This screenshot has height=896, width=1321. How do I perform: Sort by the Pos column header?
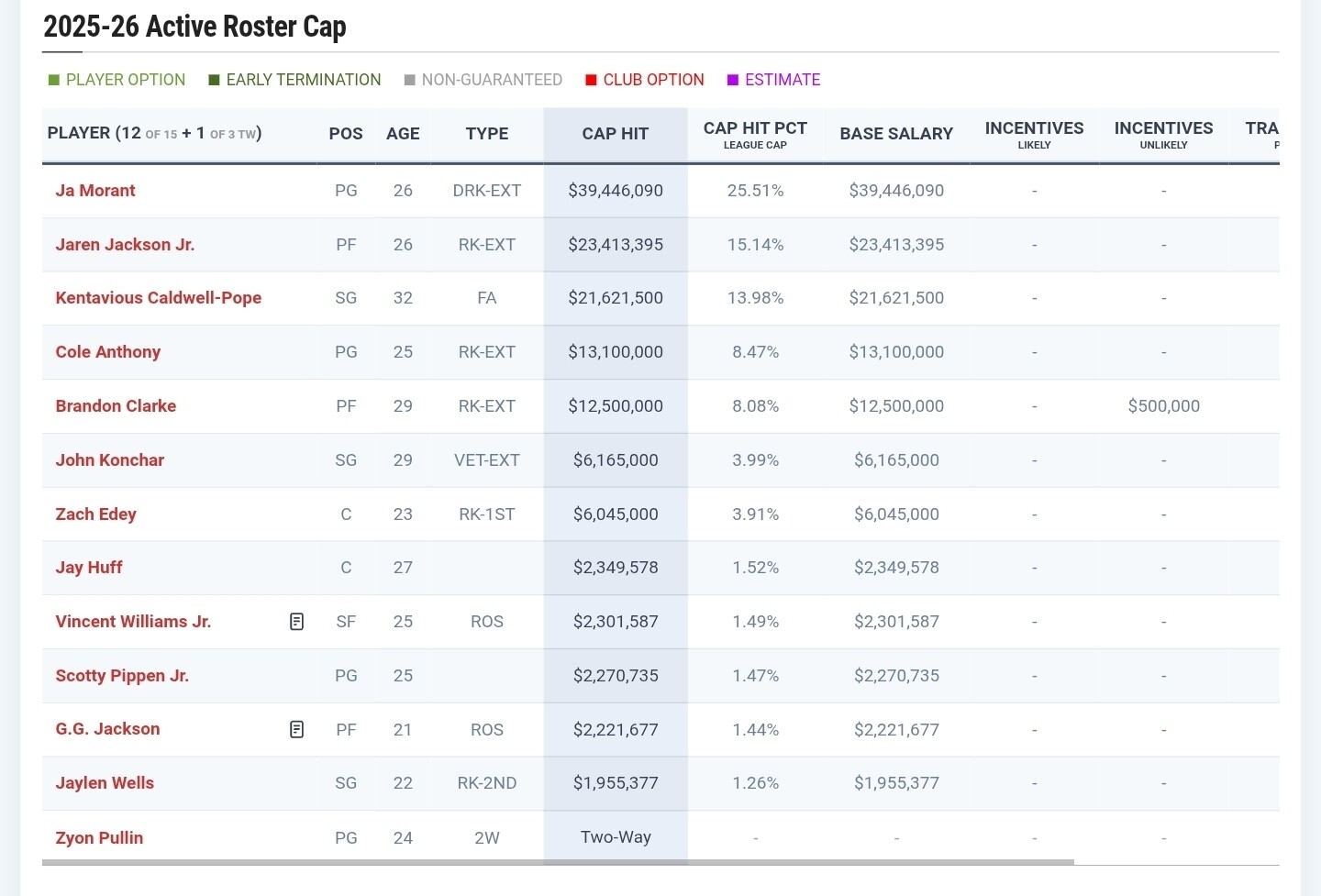tap(346, 134)
